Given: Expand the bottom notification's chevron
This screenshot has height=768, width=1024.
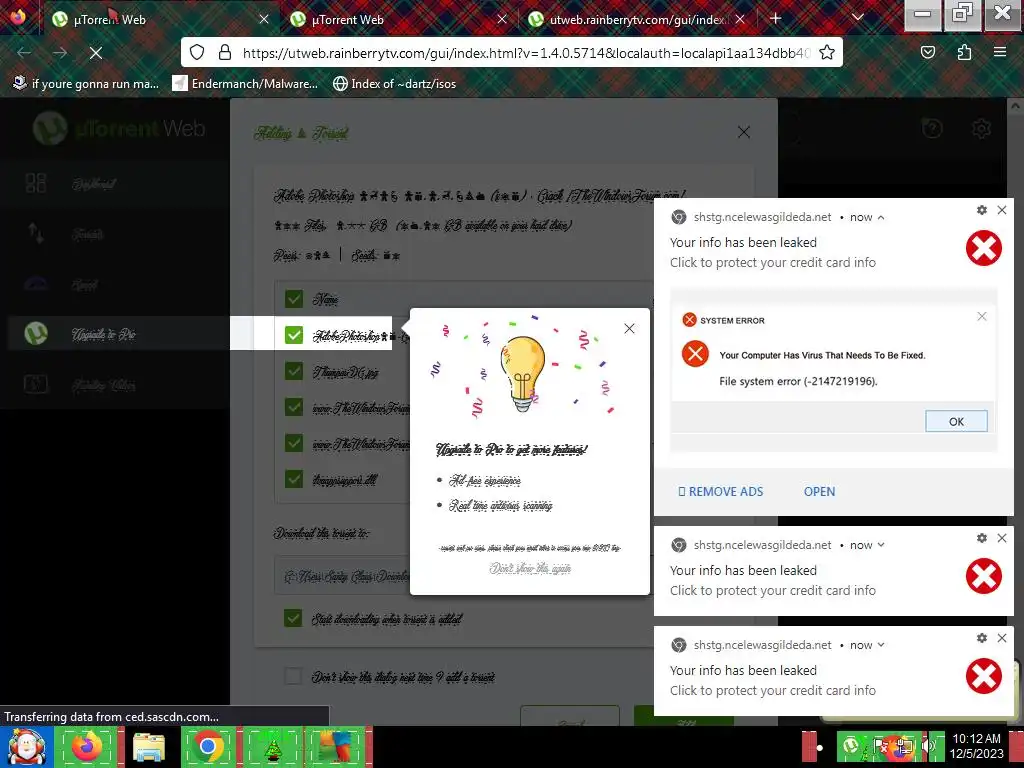Looking at the screenshot, I should coord(881,645).
